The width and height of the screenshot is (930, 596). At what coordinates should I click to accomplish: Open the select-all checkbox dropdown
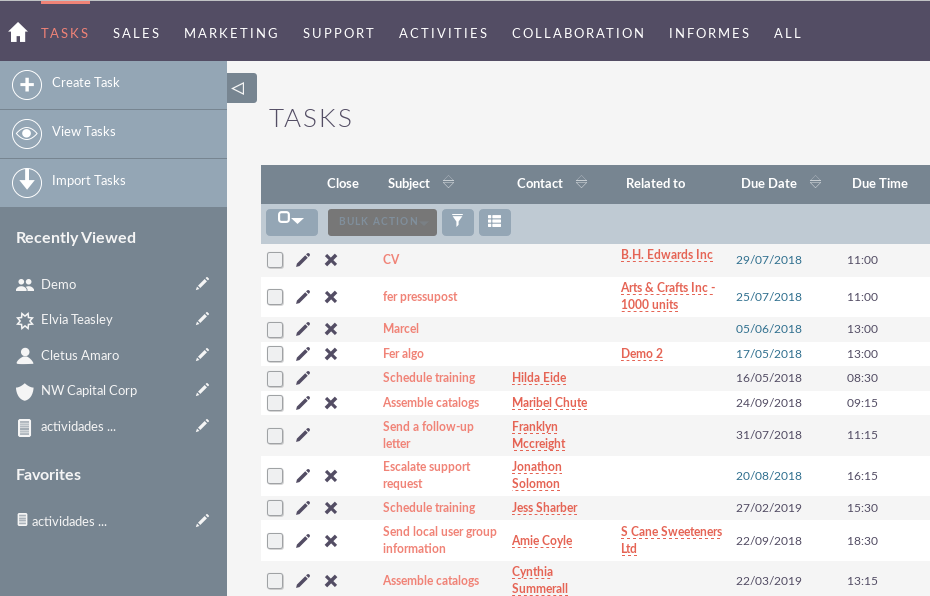[291, 222]
